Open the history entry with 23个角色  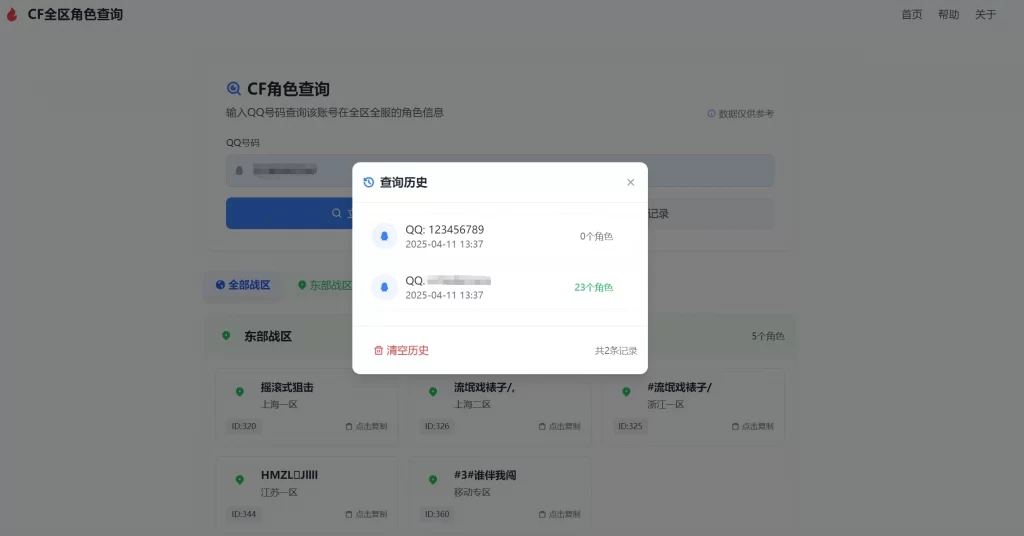tap(500, 287)
